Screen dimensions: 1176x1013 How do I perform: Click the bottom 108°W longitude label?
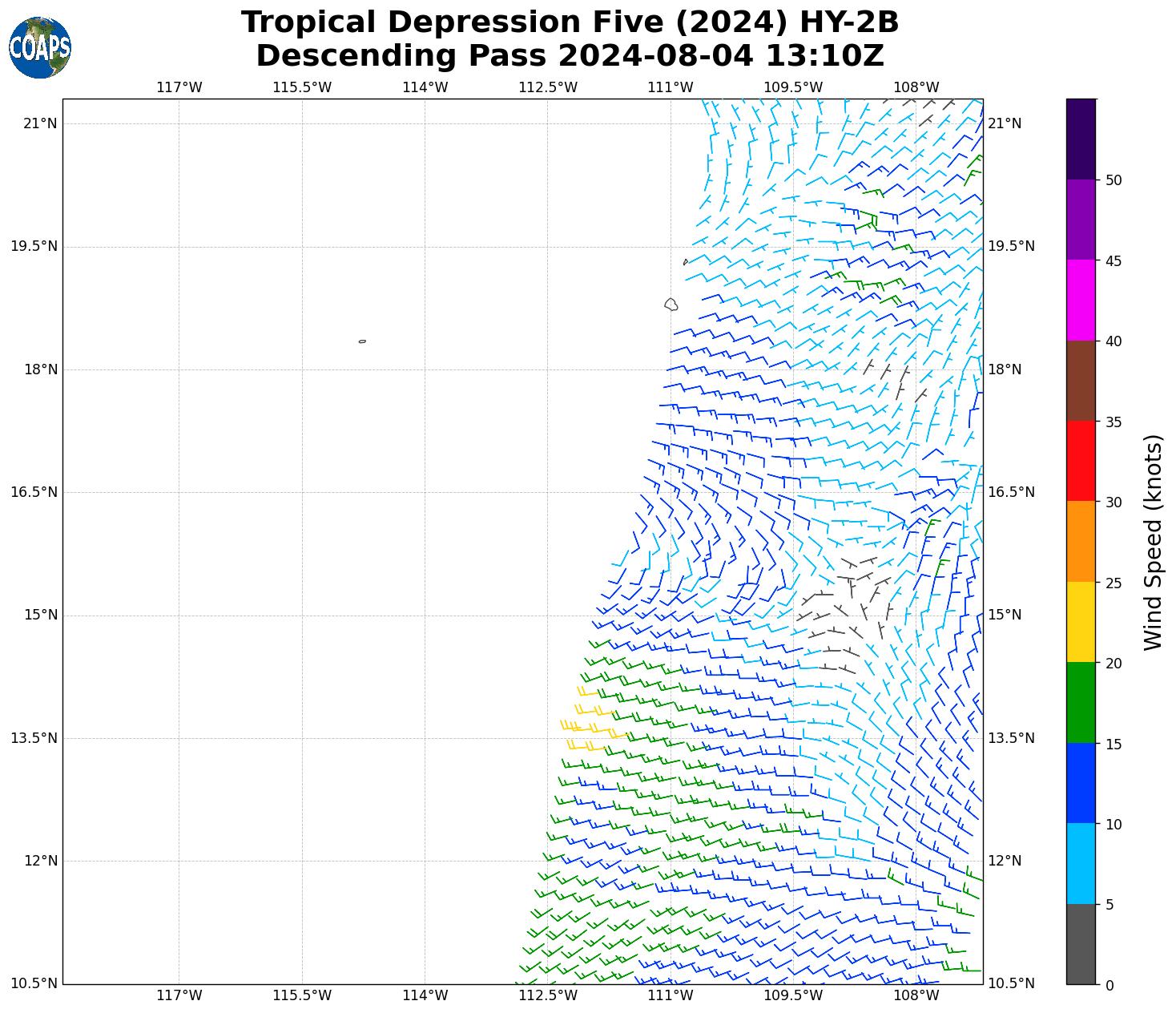click(x=916, y=995)
